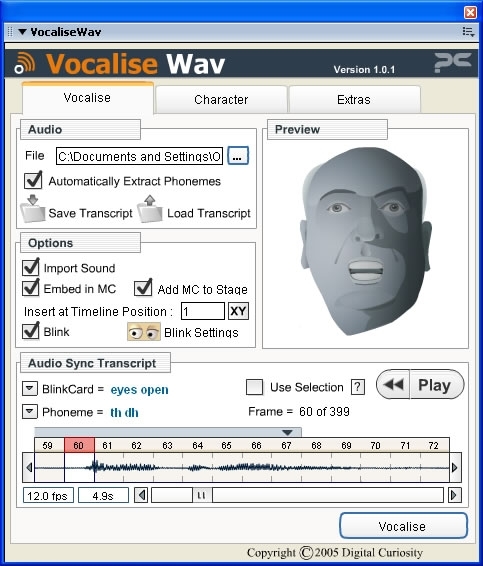Expand the BlinkCard dropdown
Screen dimensions: 483x566
click(x=30, y=389)
